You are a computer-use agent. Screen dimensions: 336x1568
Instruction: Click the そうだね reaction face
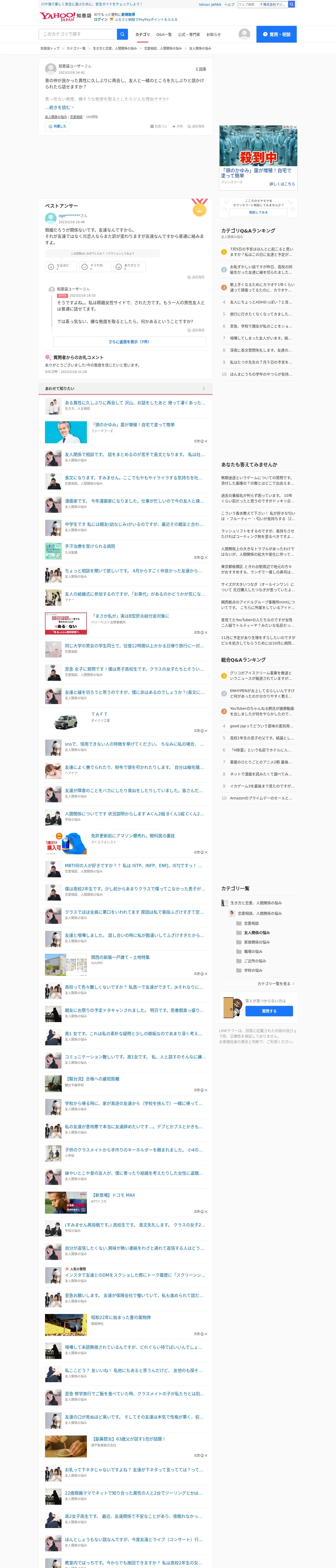[x=85, y=267]
